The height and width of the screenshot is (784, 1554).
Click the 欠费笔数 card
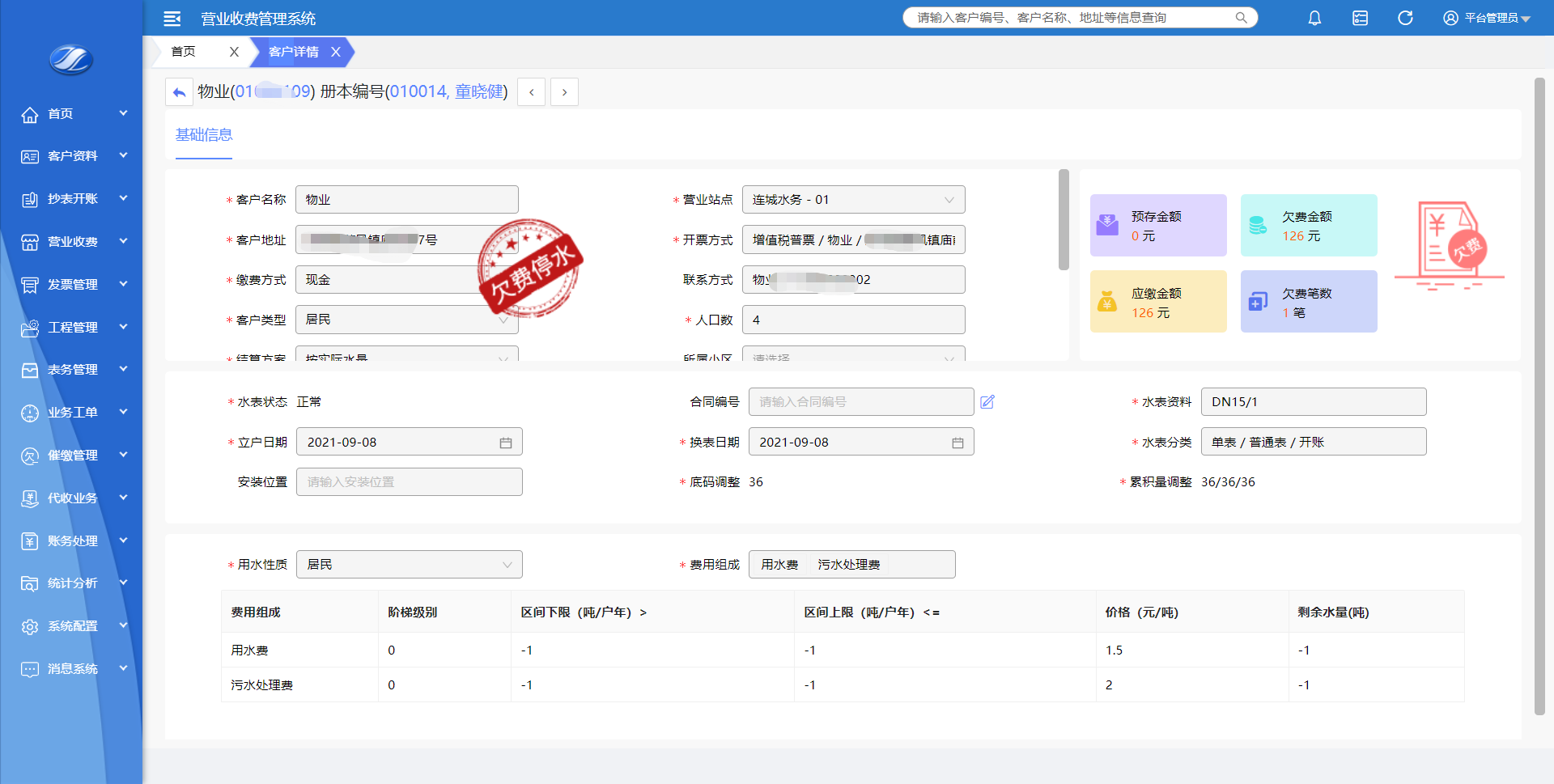click(1309, 302)
